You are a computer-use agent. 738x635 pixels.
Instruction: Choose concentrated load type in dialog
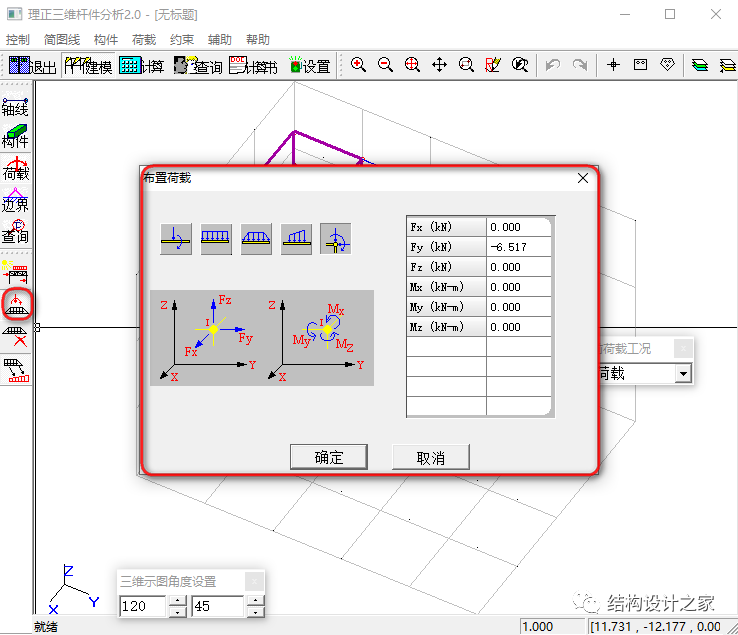coord(176,239)
